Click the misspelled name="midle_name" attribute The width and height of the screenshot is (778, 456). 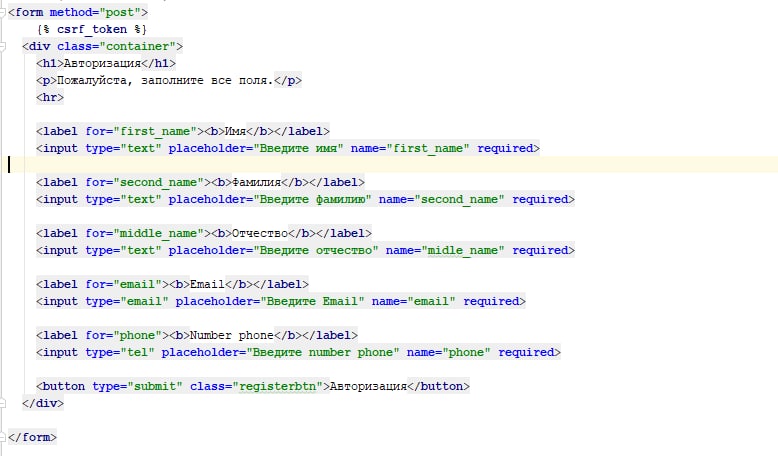(x=445, y=251)
